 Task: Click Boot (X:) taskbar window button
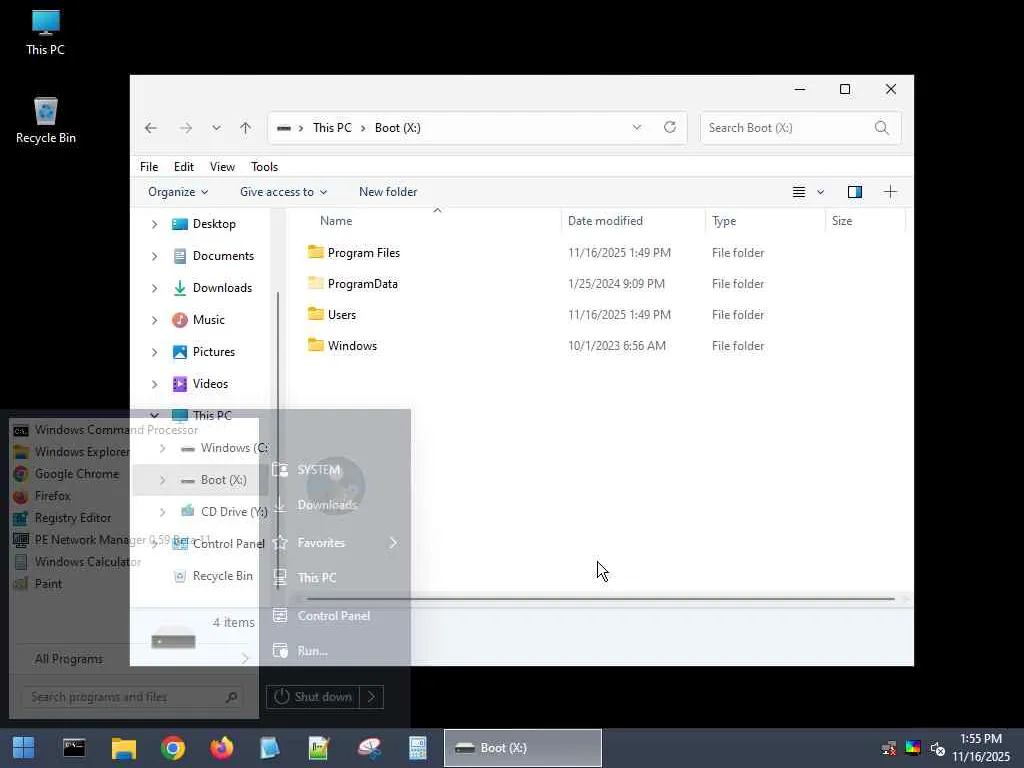pyautogui.click(x=522, y=748)
